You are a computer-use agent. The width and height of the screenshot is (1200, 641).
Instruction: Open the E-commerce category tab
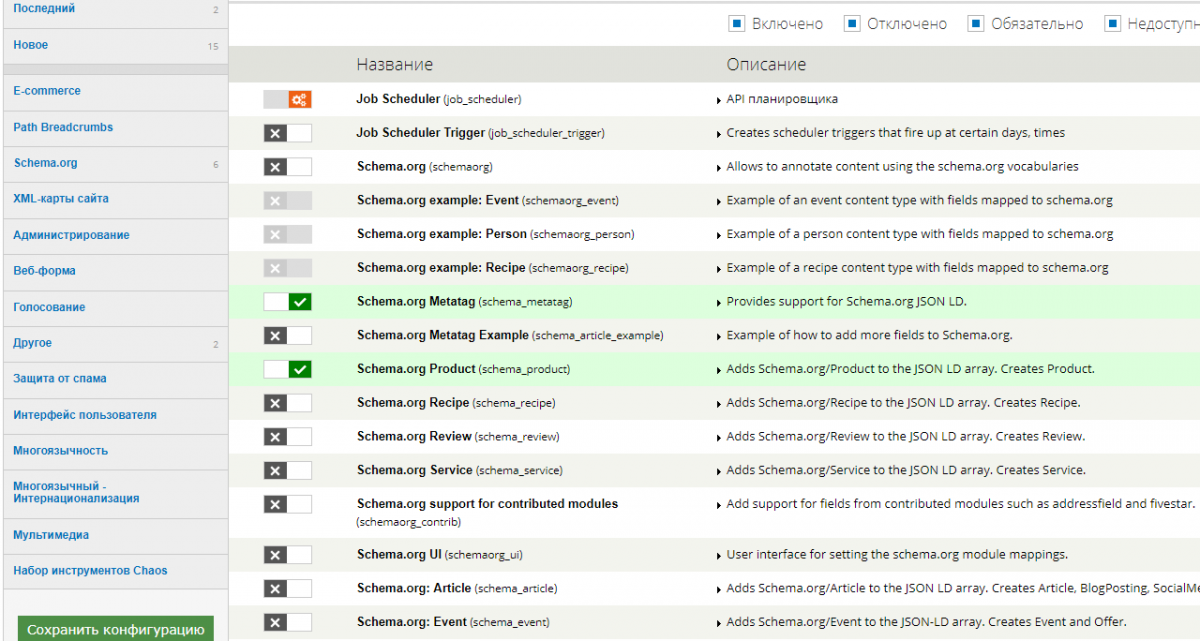(47, 91)
